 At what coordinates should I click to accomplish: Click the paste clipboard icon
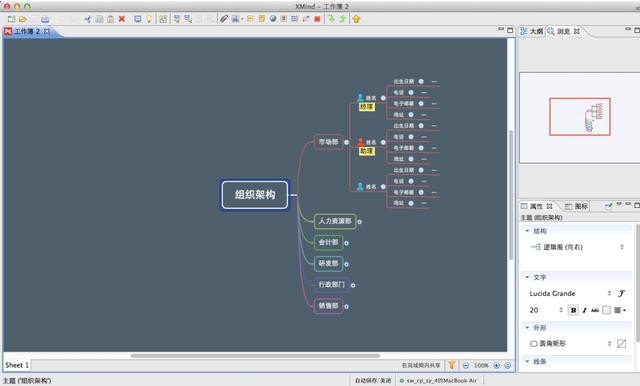110,19
